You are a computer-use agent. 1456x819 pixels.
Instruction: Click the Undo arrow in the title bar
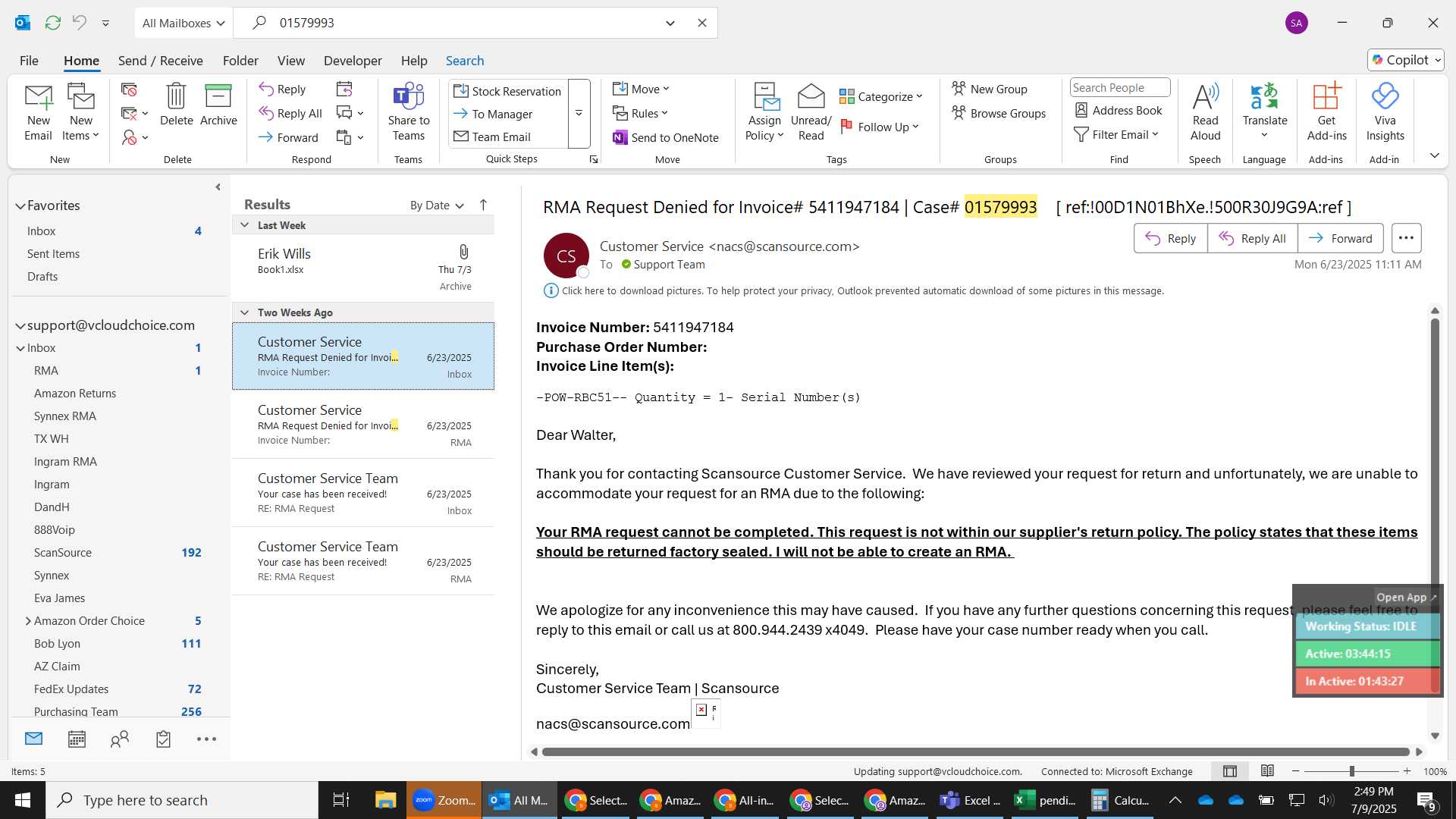(x=79, y=23)
